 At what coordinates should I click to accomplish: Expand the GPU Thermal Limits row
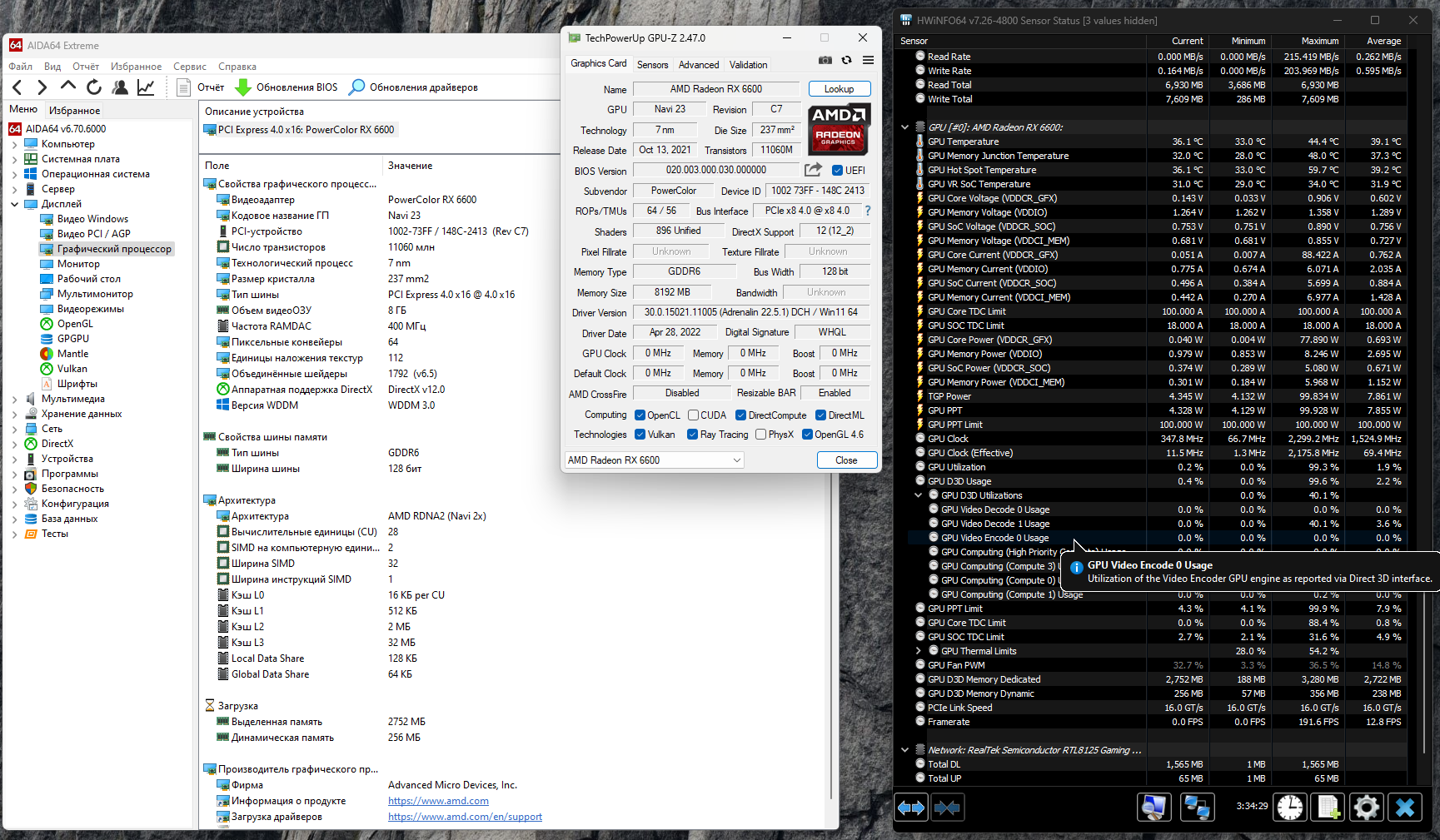(918, 651)
